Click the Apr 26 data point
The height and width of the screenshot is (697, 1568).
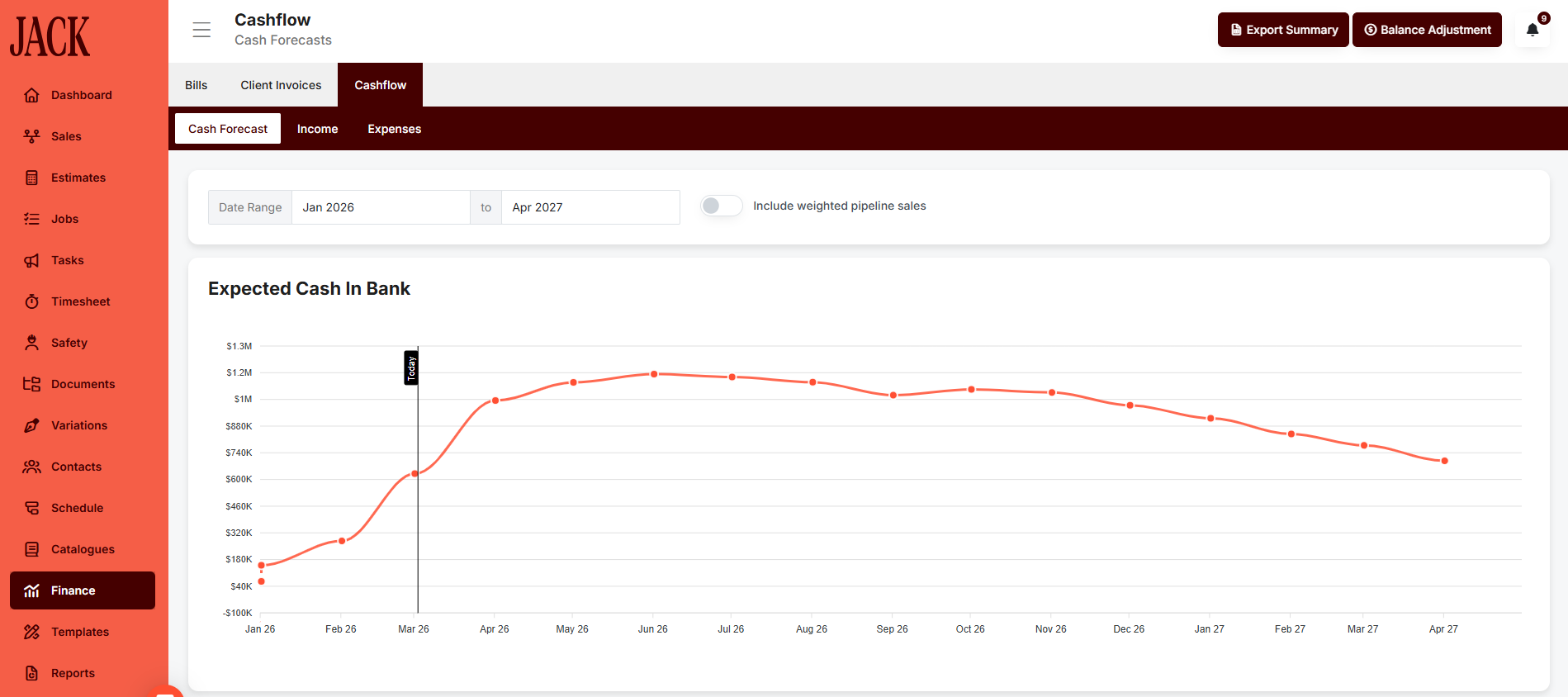495,401
